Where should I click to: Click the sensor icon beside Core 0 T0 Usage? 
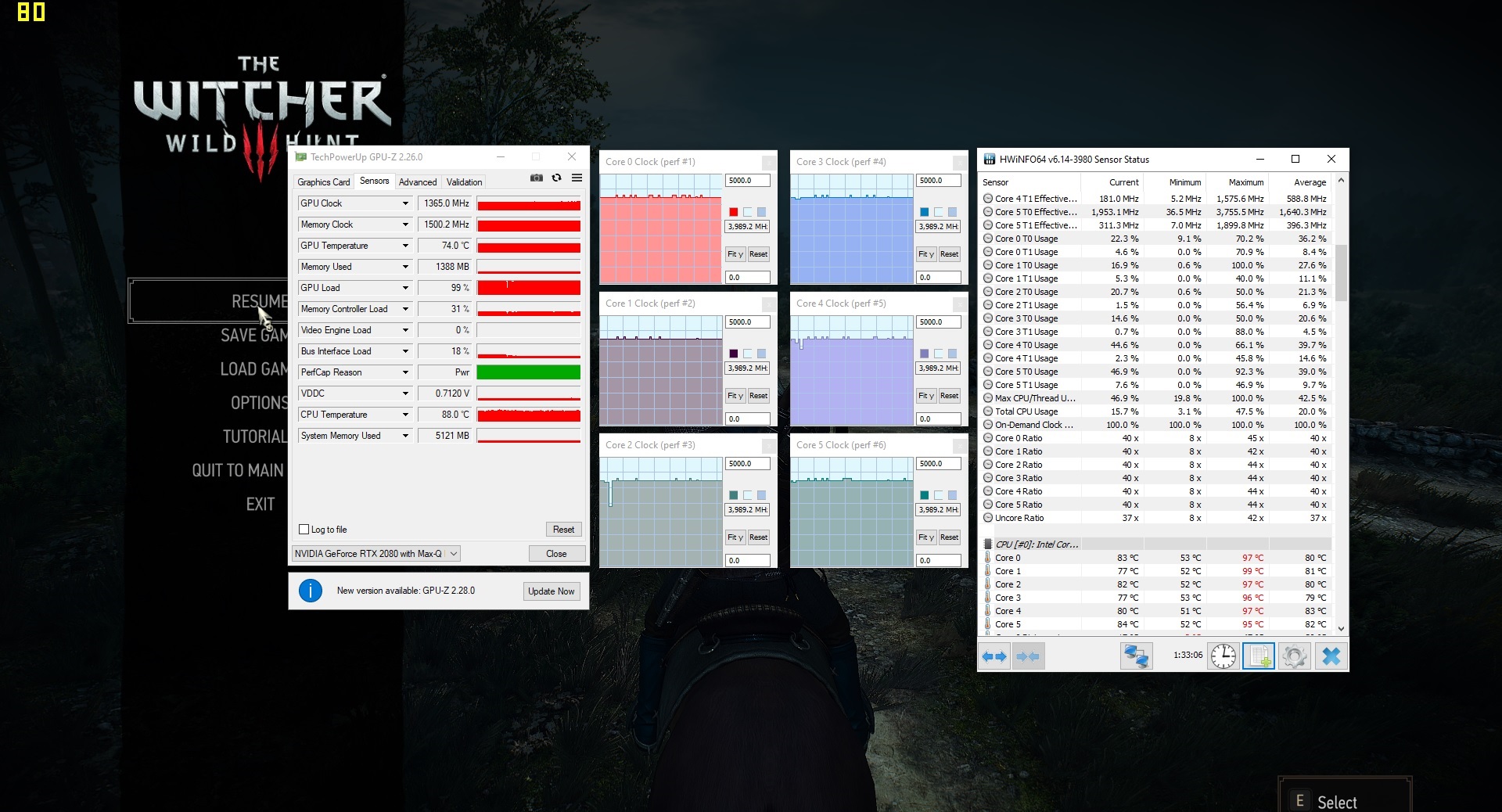pos(988,239)
